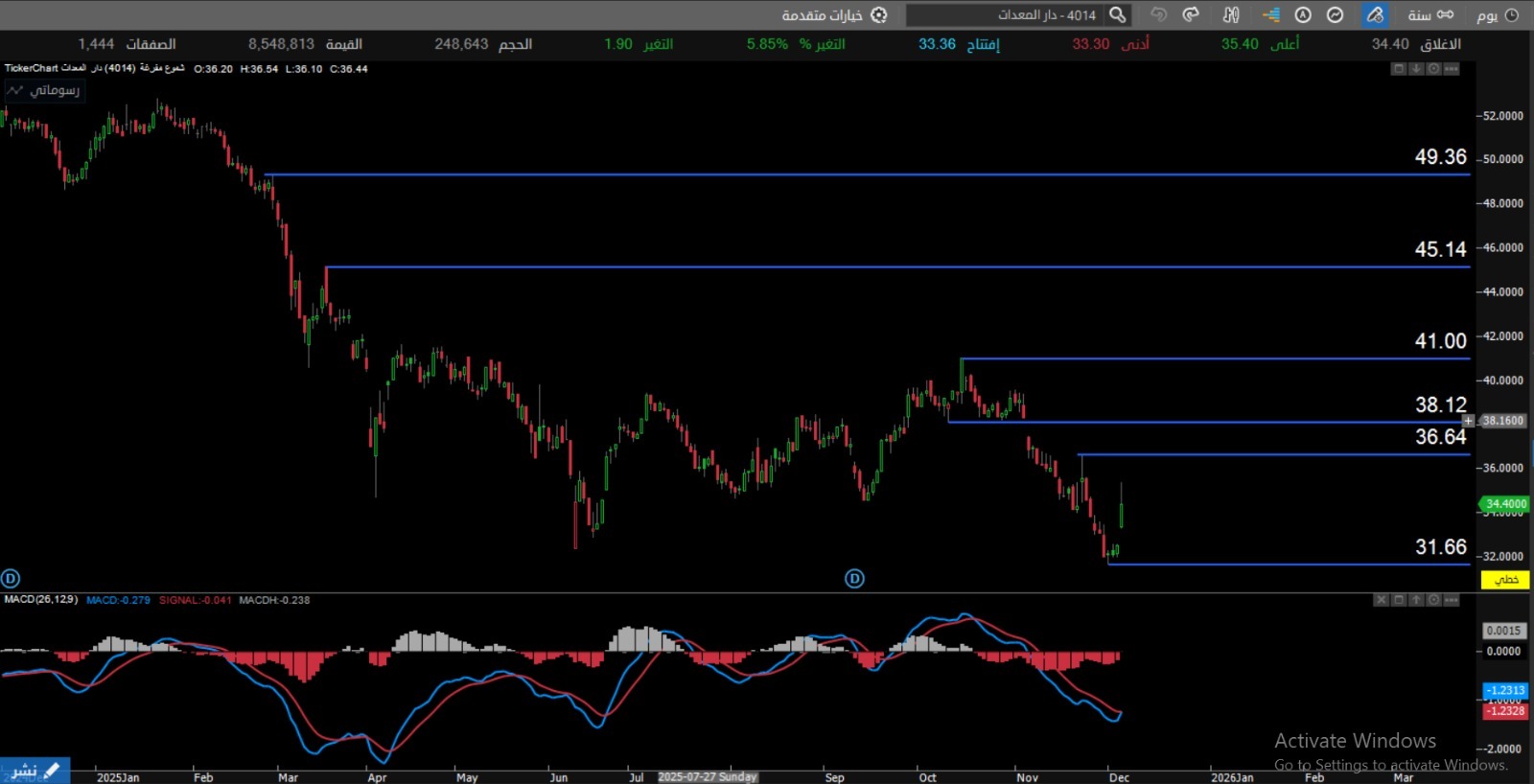Open the indicators icon in toolbar
Image resolution: width=1534 pixels, height=784 pixels.
[1335, 14]
